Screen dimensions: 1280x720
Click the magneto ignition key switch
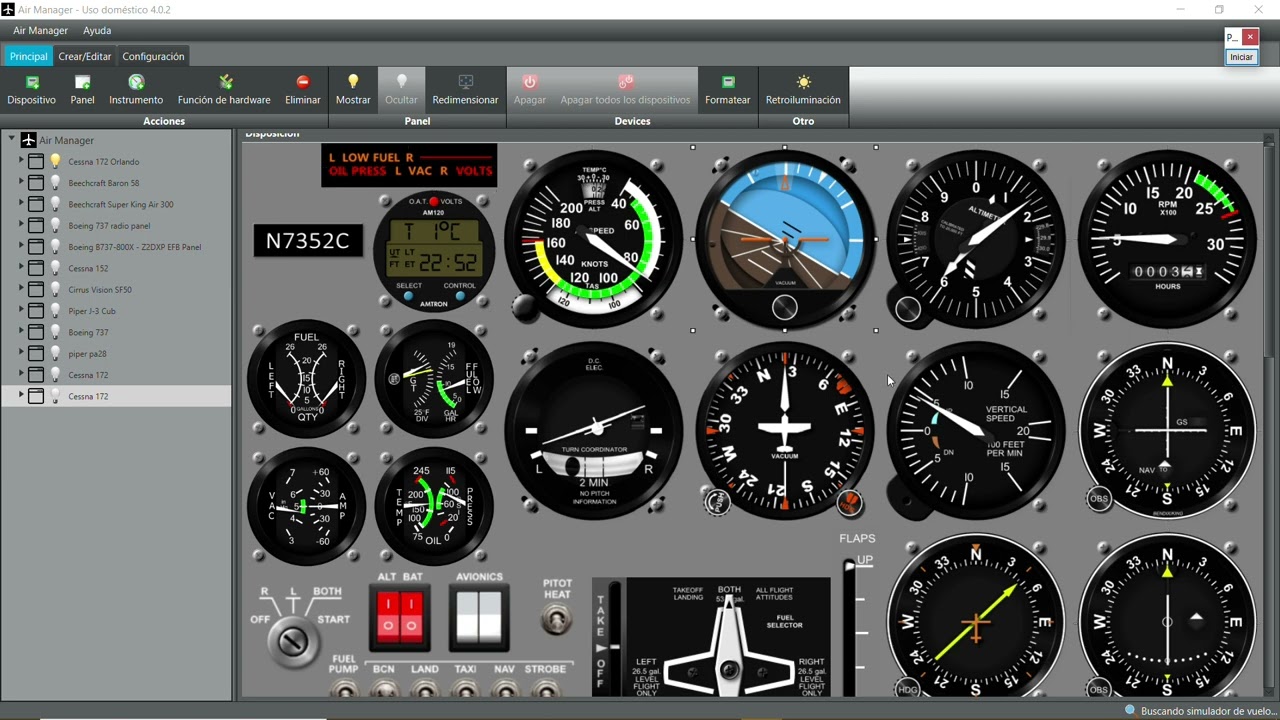[x=293, y=641]
